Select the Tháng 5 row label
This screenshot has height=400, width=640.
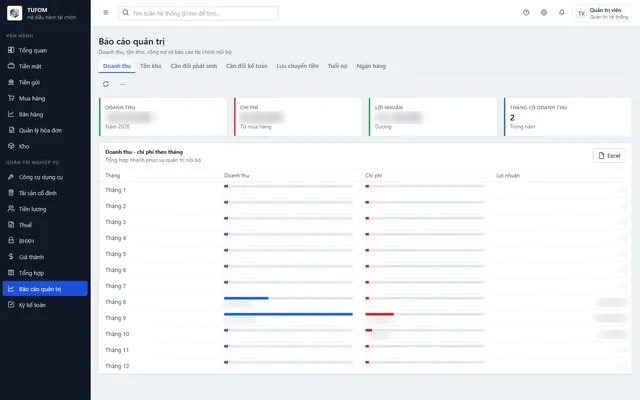(x=116, y=254)
